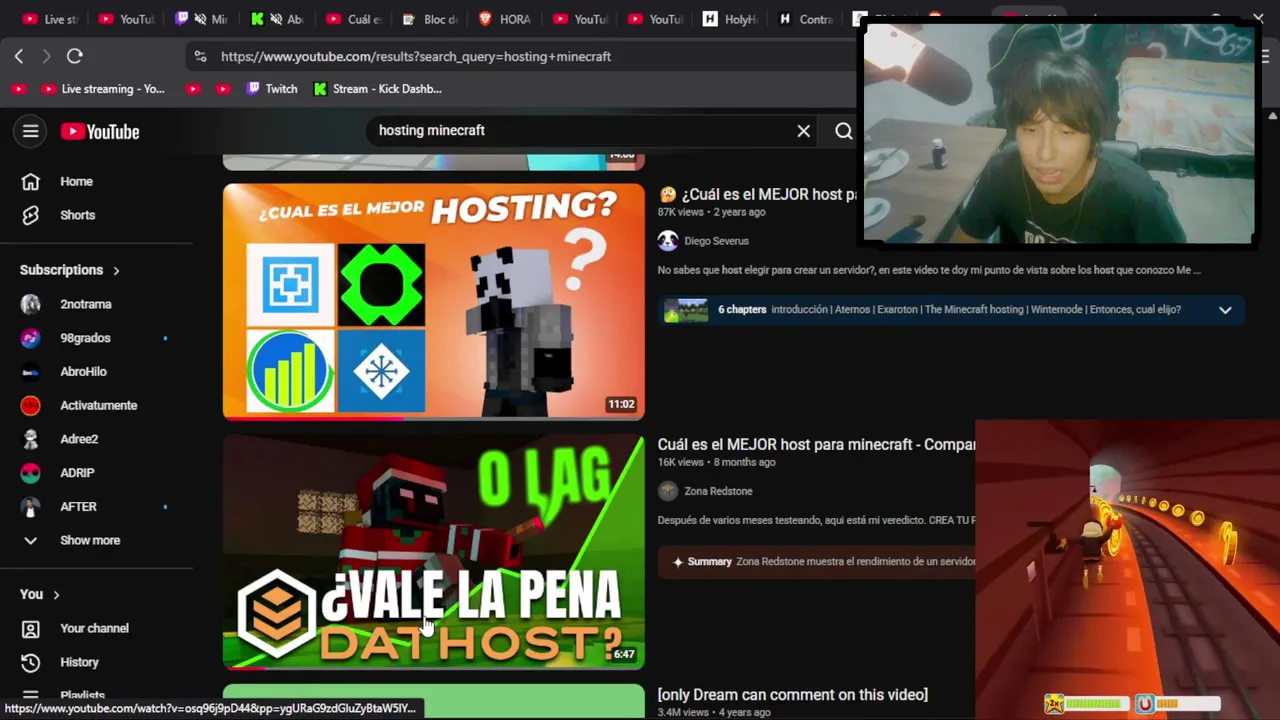
Task: Open the Zona Redstone channel name link
Action: coord(718,491)
